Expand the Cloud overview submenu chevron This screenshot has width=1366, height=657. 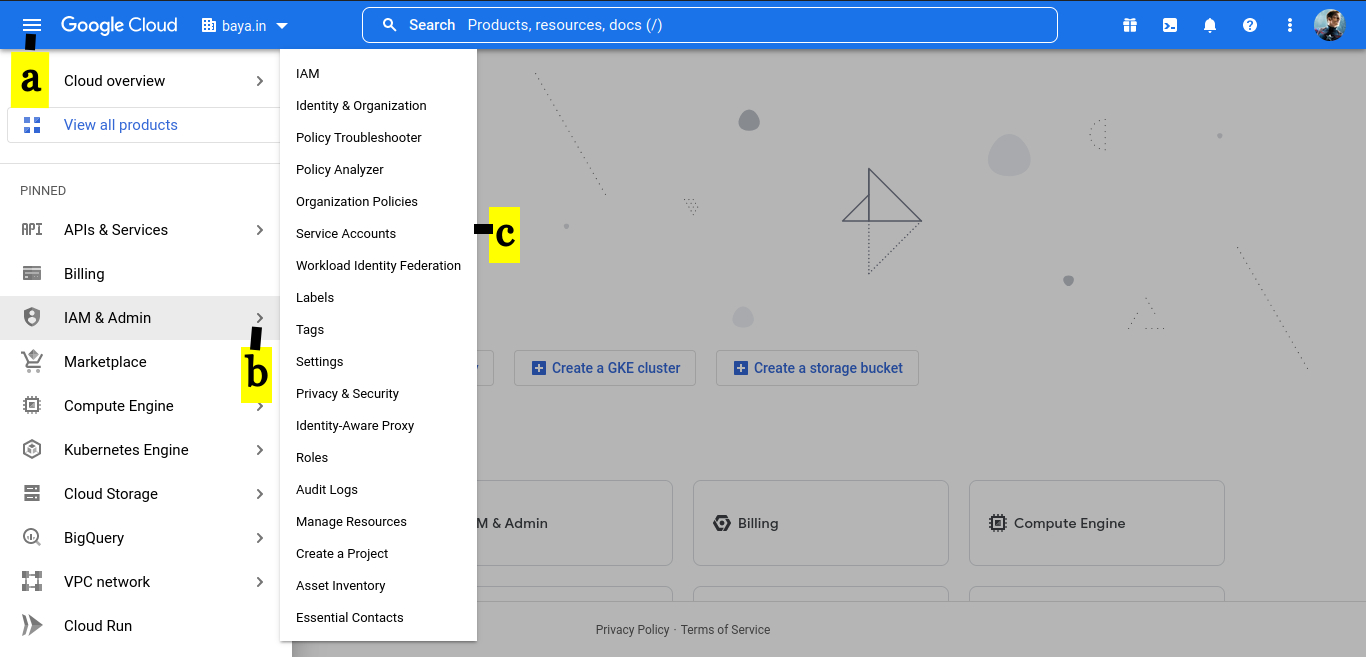(x=260, y=81)
